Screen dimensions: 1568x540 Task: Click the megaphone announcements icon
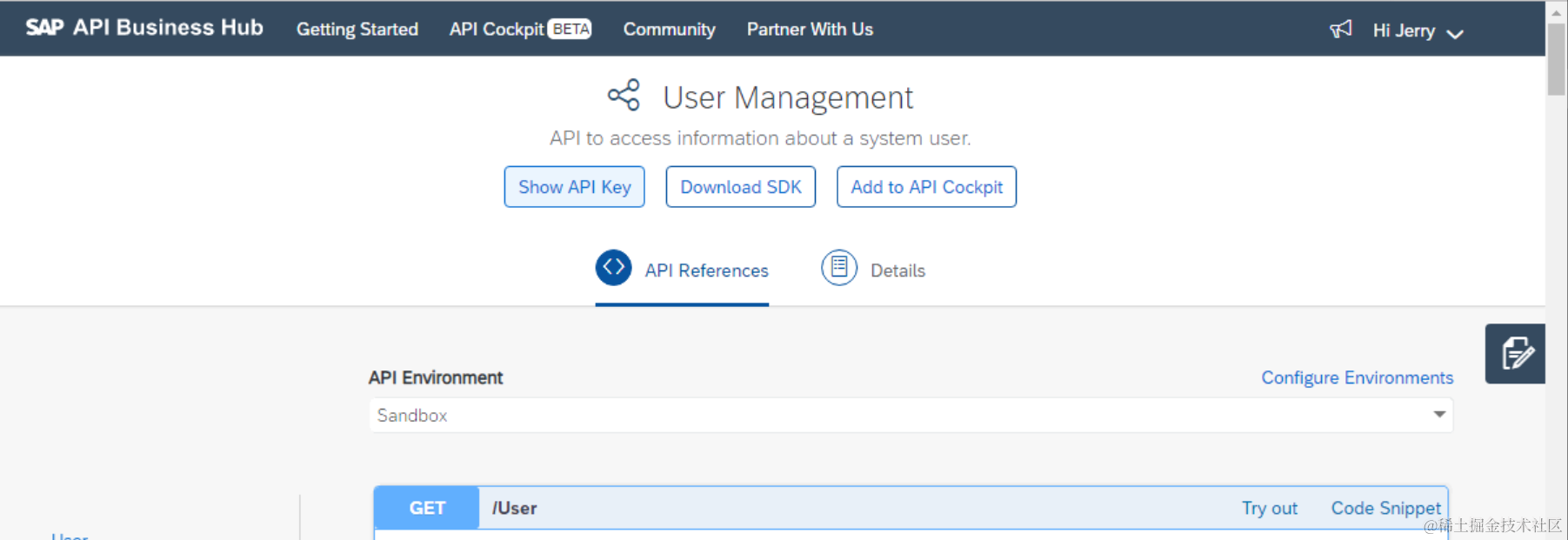(1340, 30)
